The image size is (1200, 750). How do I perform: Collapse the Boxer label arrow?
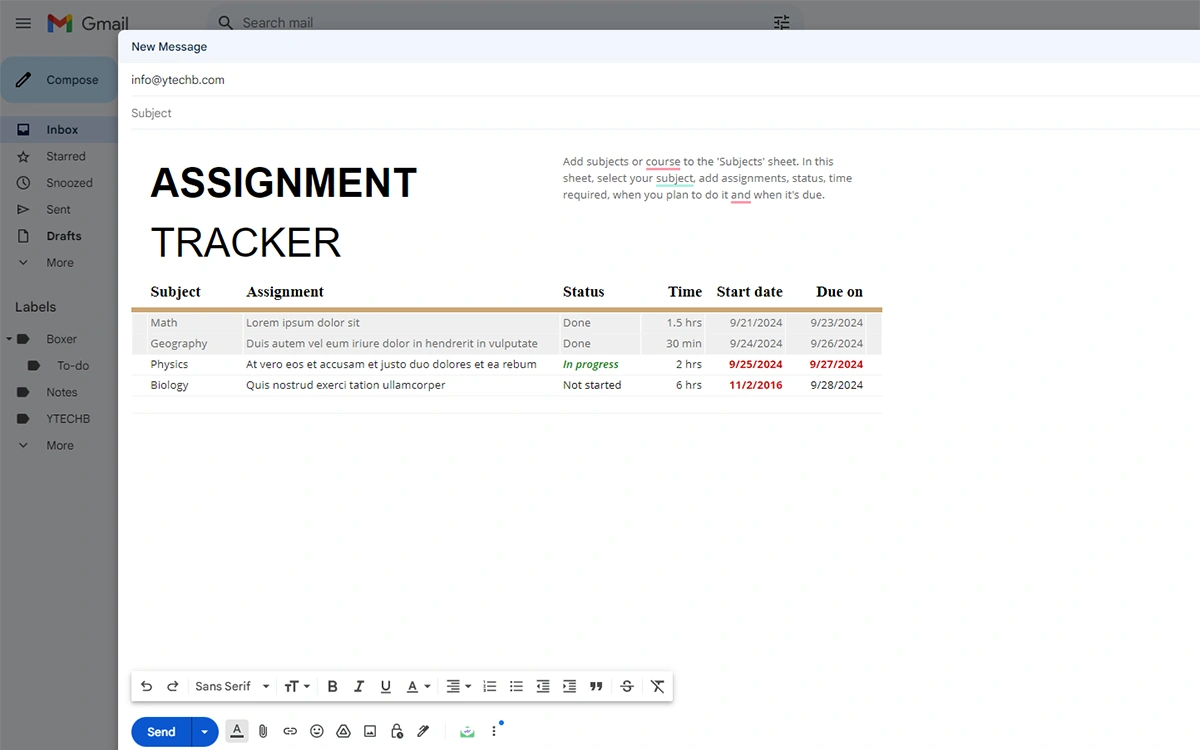coord(9,339)
